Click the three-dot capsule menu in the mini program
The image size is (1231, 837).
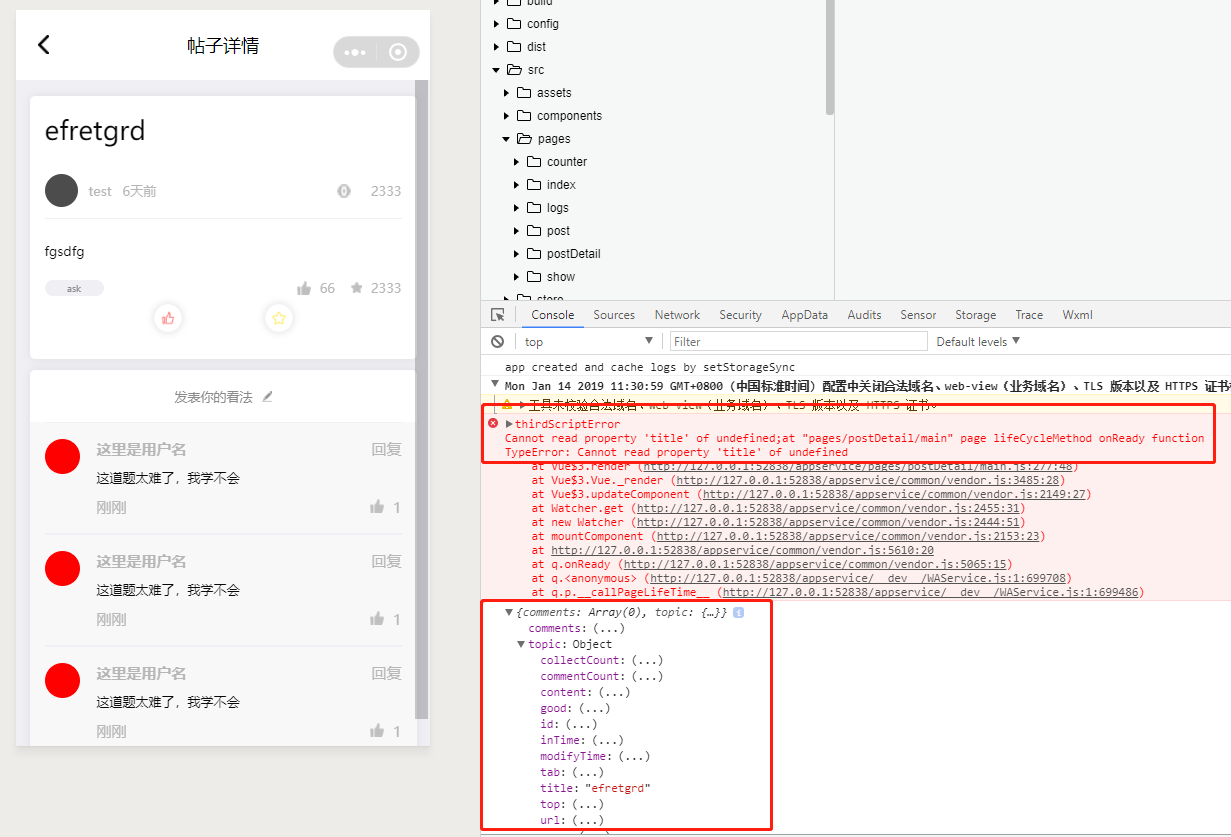357,52
